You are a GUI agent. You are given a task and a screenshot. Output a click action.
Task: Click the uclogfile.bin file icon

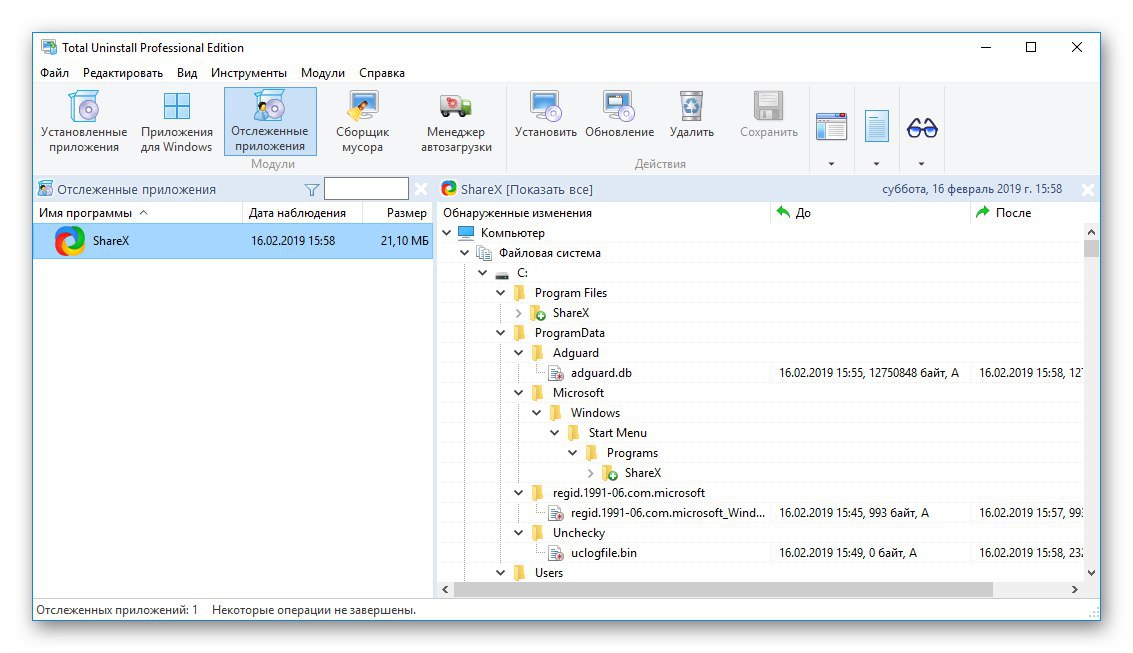[556, 553]
